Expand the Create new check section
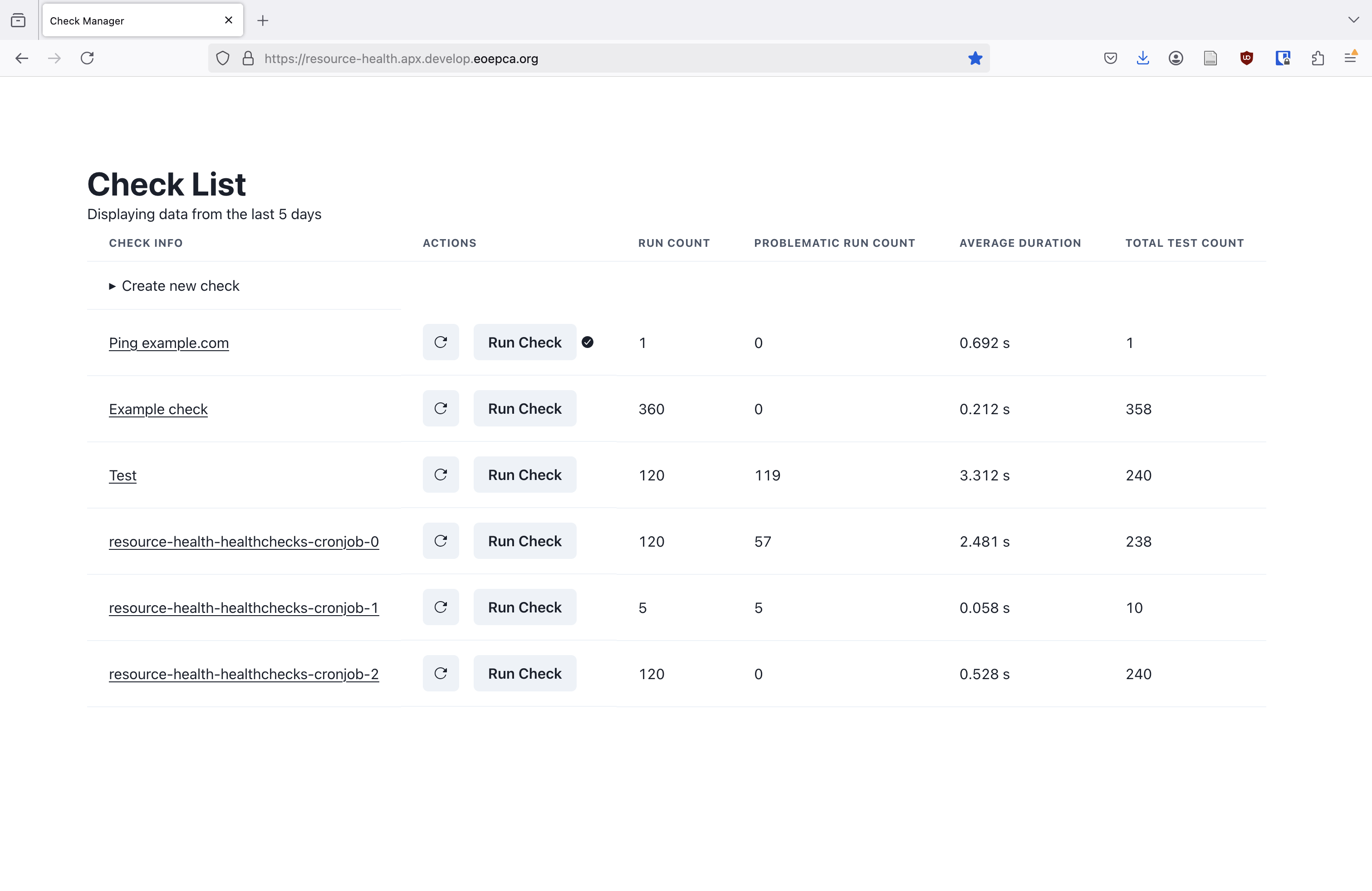Image resolution: width=1372 pixels, height=891 pixels. click(174, 286)
